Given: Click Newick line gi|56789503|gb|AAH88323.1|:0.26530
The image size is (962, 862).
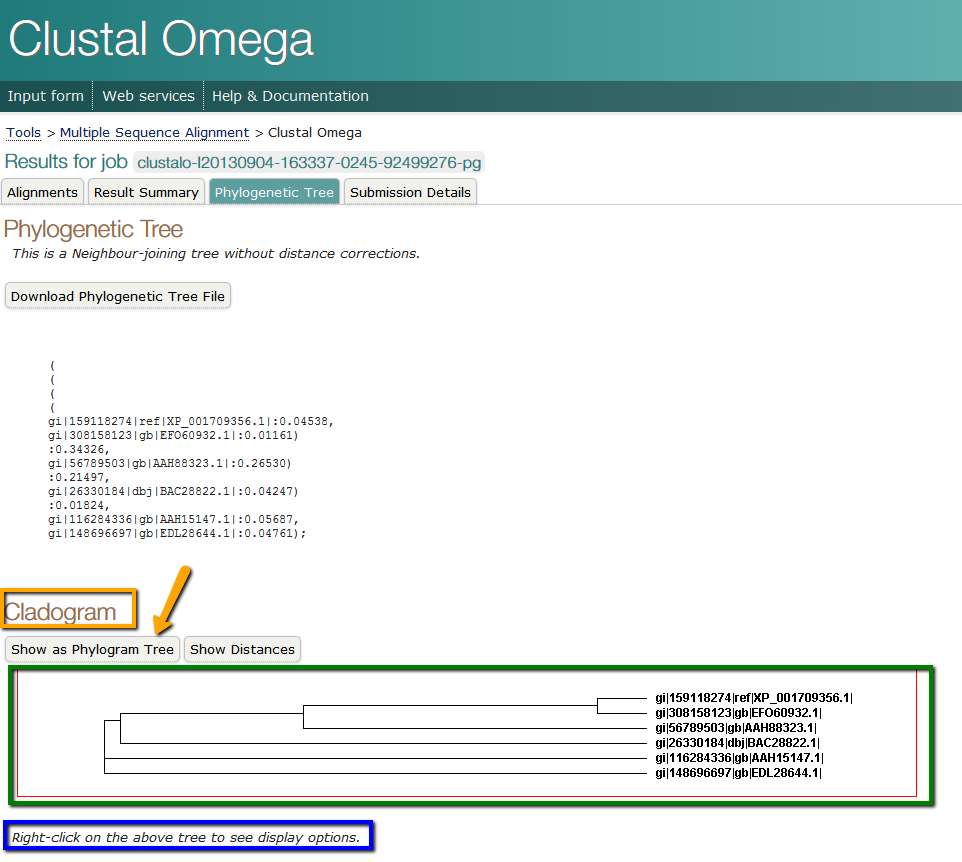Looking at the screenshot, I should 170,464.
